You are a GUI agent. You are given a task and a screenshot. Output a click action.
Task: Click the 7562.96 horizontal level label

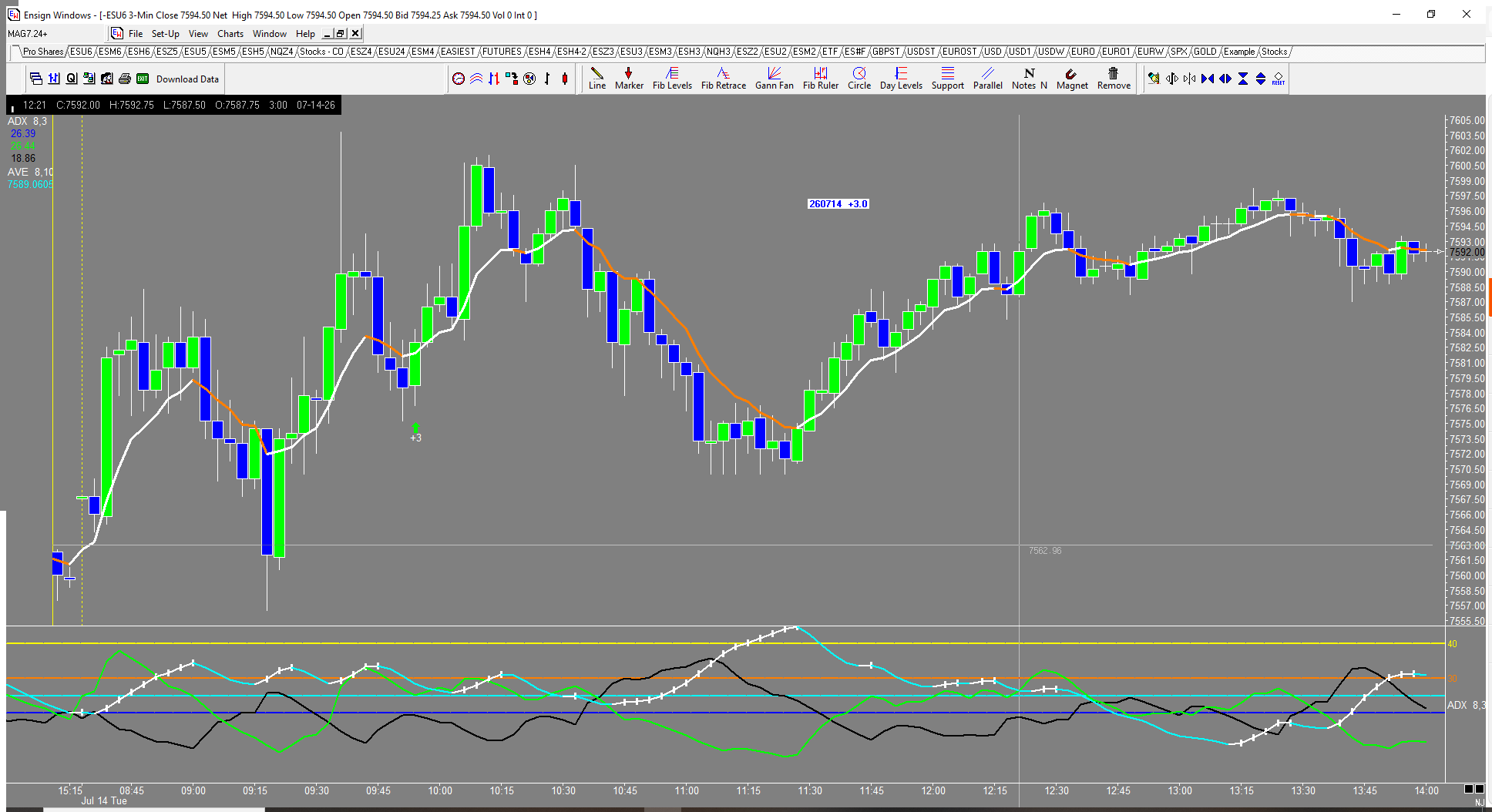1045,551
